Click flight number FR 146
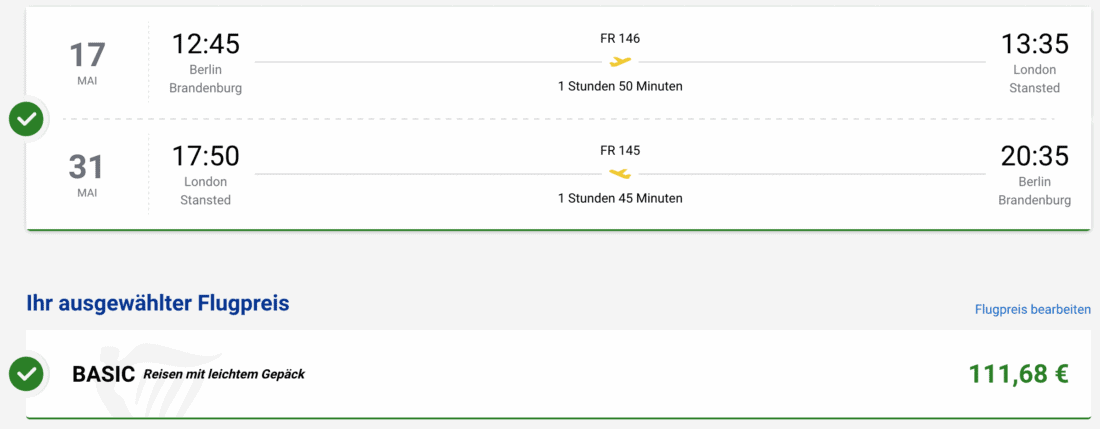The height and width of the screenshot is (429, 1100). click(x=620, y=39)
